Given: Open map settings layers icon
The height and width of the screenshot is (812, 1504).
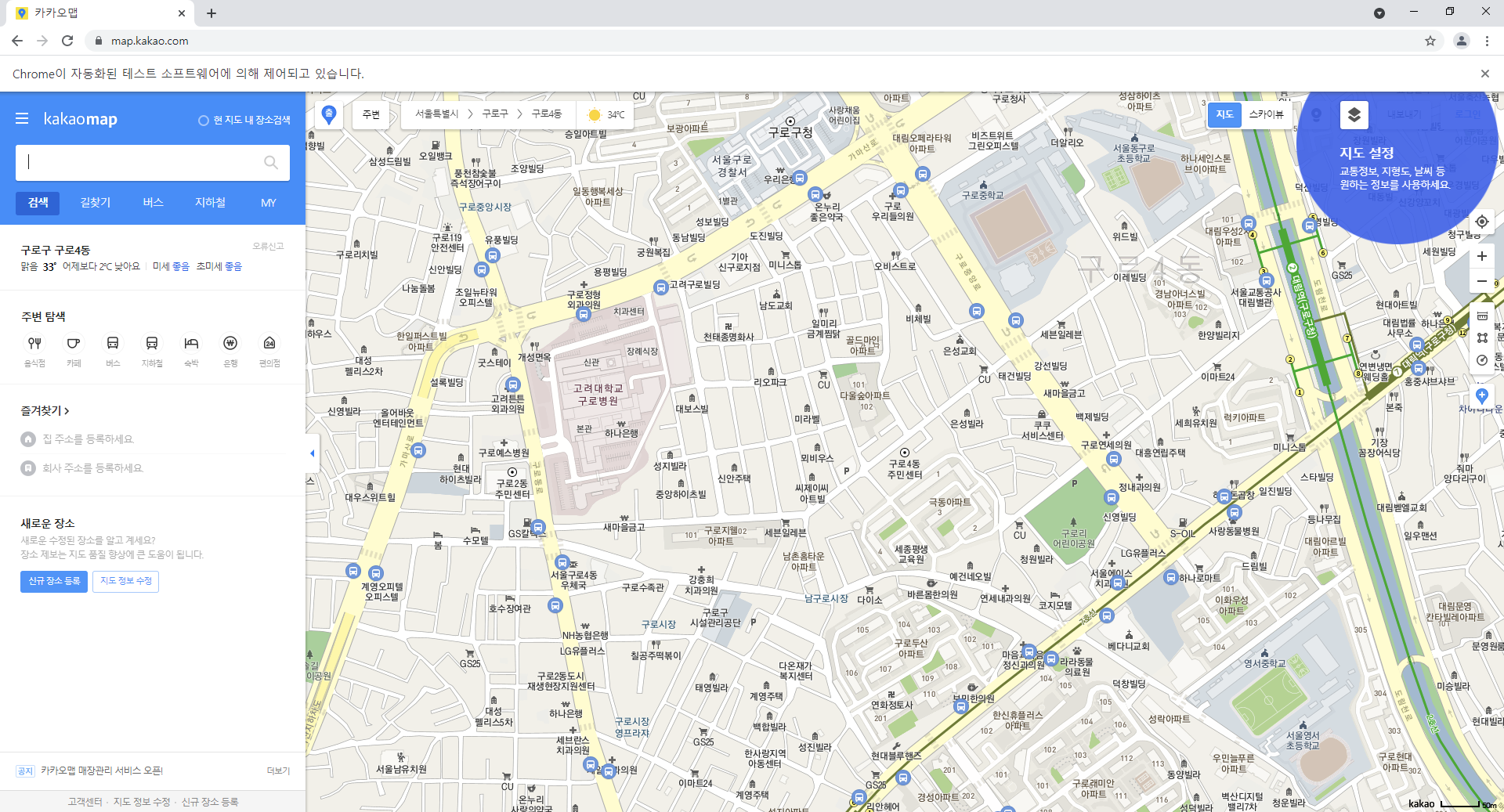Looking at the screenshot, I should (x=1354, y=115).
